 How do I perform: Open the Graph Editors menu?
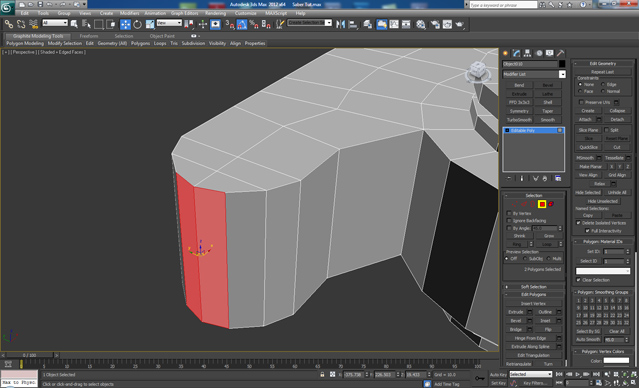pyautogui.click(x=184, y=13)
